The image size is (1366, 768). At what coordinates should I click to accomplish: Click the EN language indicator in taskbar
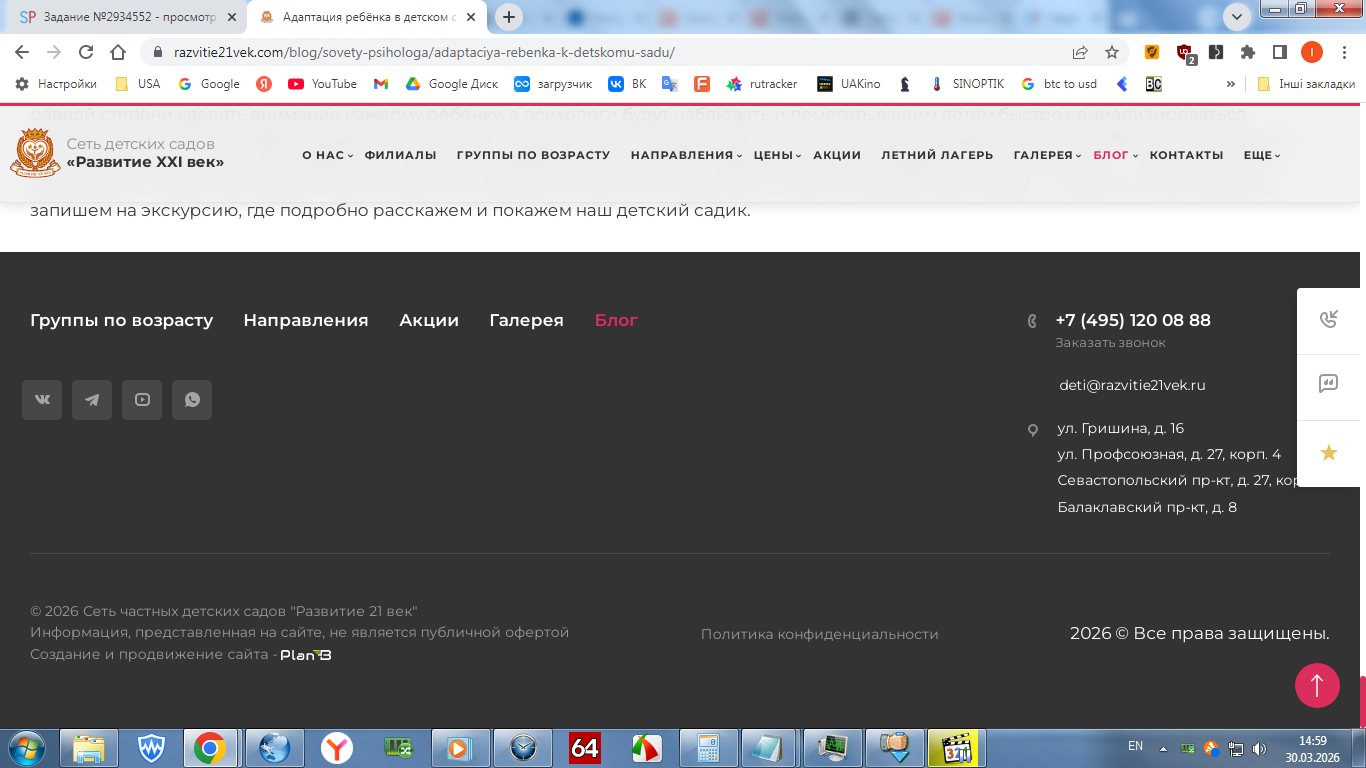point(1135,746)
